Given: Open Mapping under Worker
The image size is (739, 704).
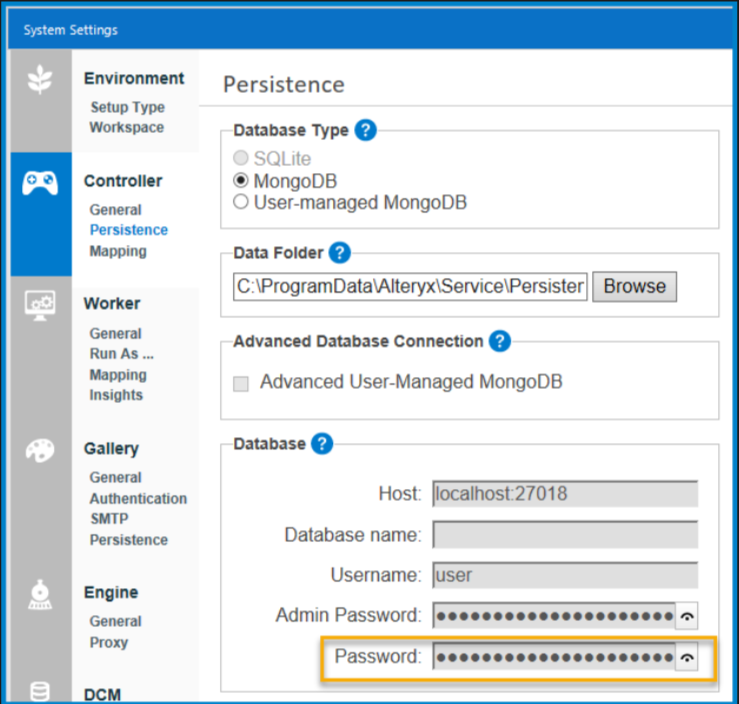Looking at the screenshot, I should point(118,375).
